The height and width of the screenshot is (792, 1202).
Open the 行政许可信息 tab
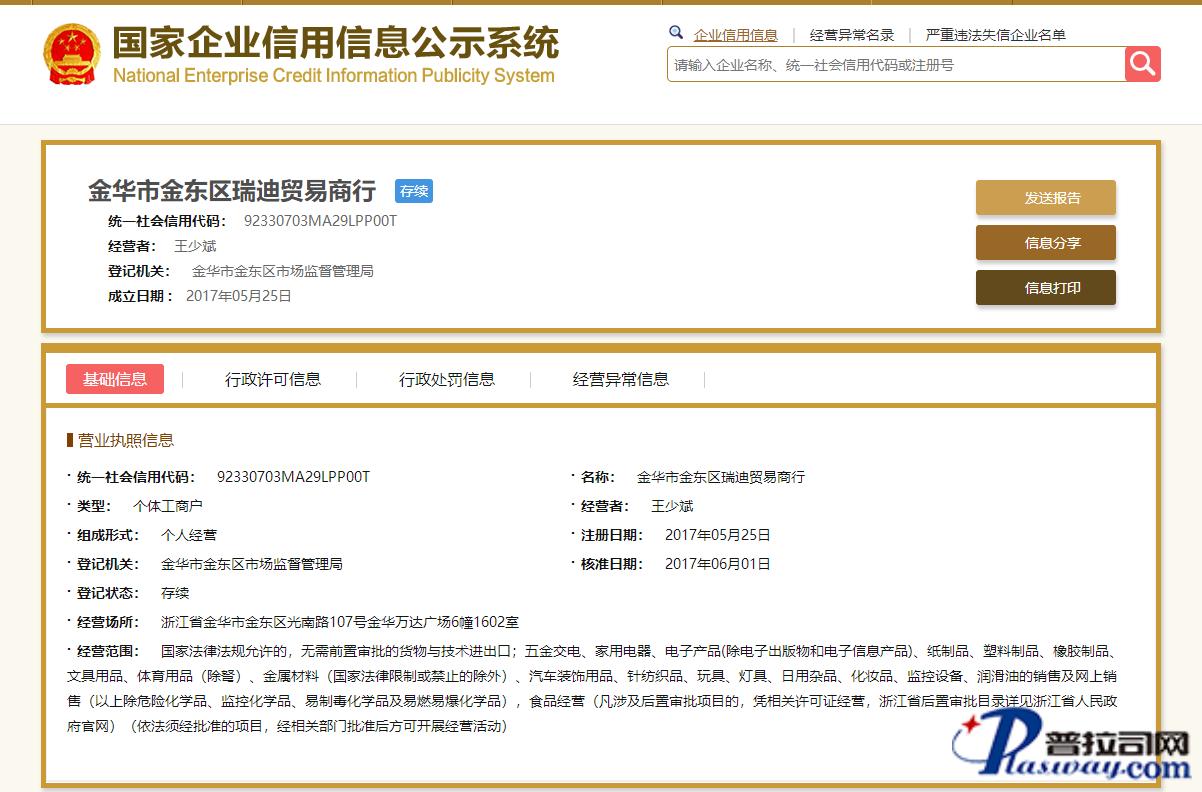tap(273, 379)
